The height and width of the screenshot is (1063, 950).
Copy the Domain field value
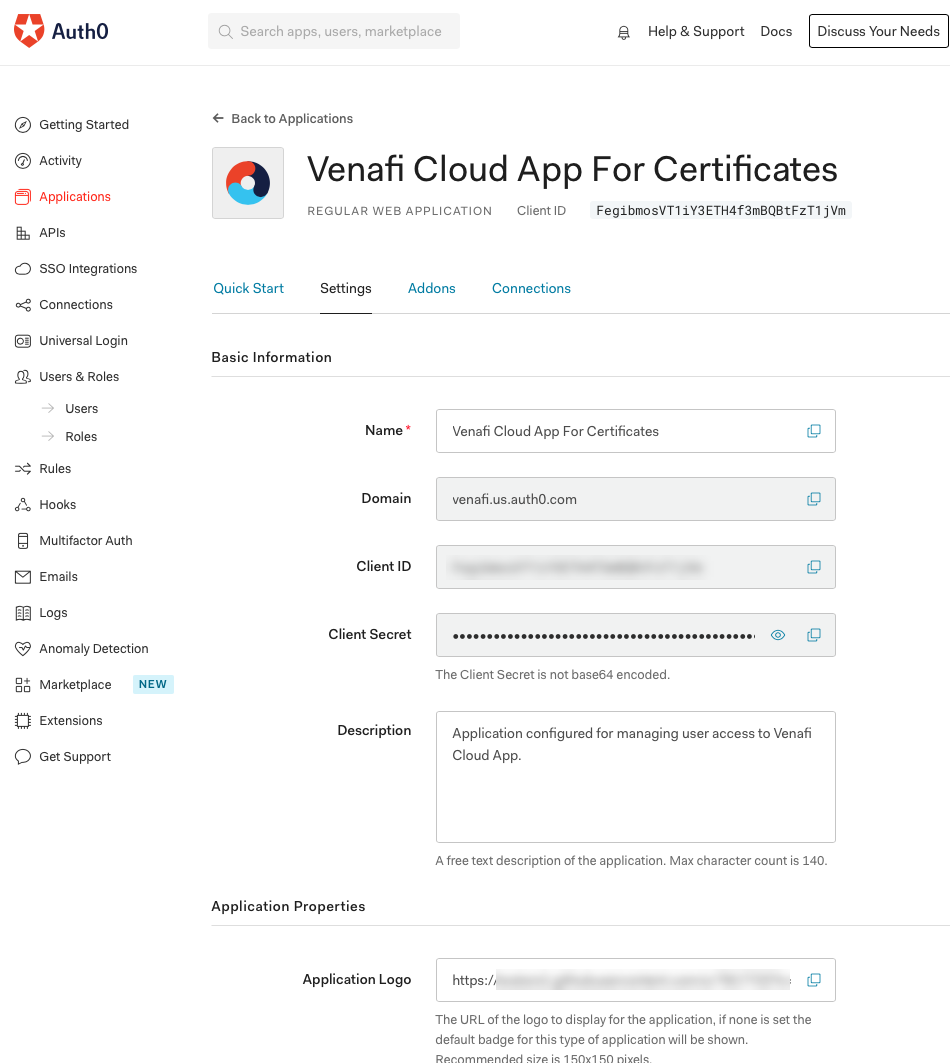tap(814, 499)
